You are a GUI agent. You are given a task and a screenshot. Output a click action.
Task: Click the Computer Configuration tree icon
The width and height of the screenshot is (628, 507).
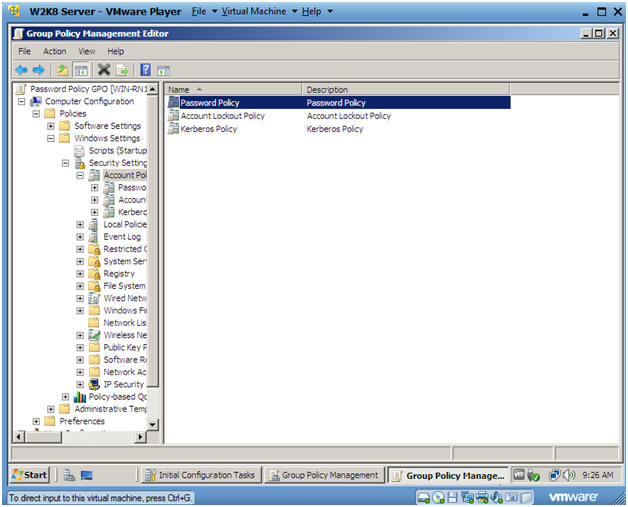click(36, 101)
